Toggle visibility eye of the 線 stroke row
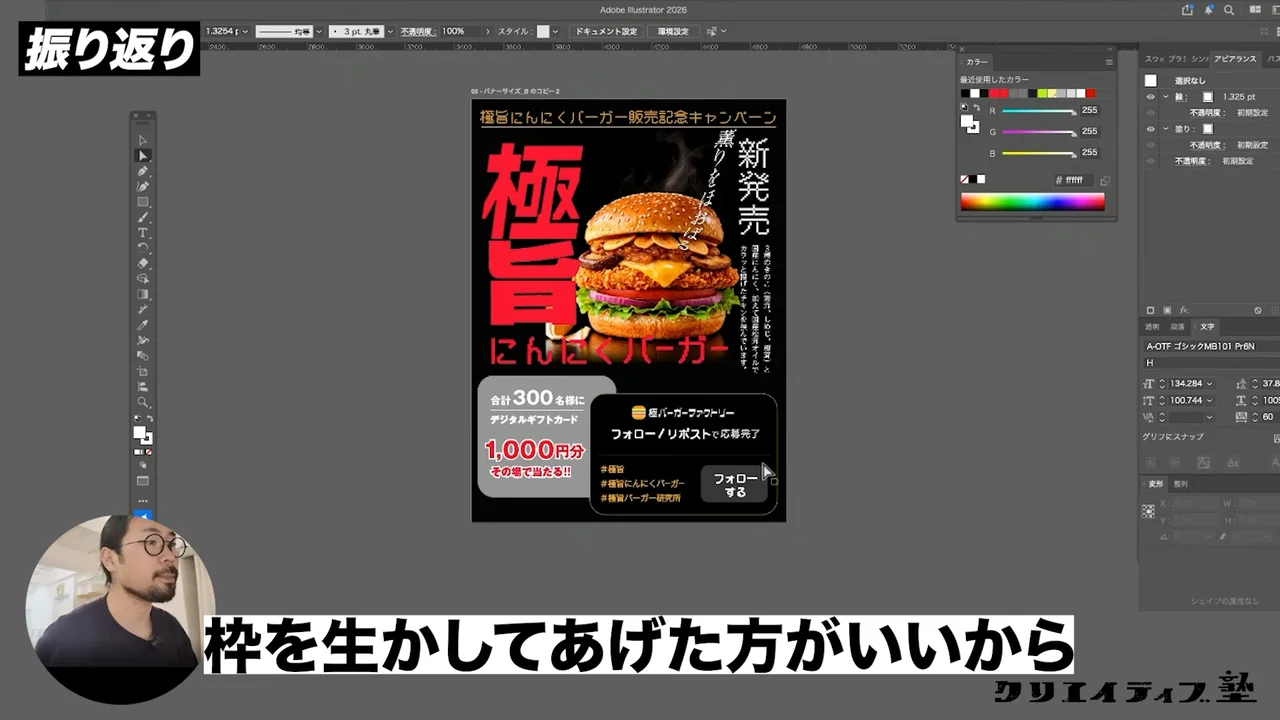The height and width of the screenshot is (720, 1280). coord(1150,97)
